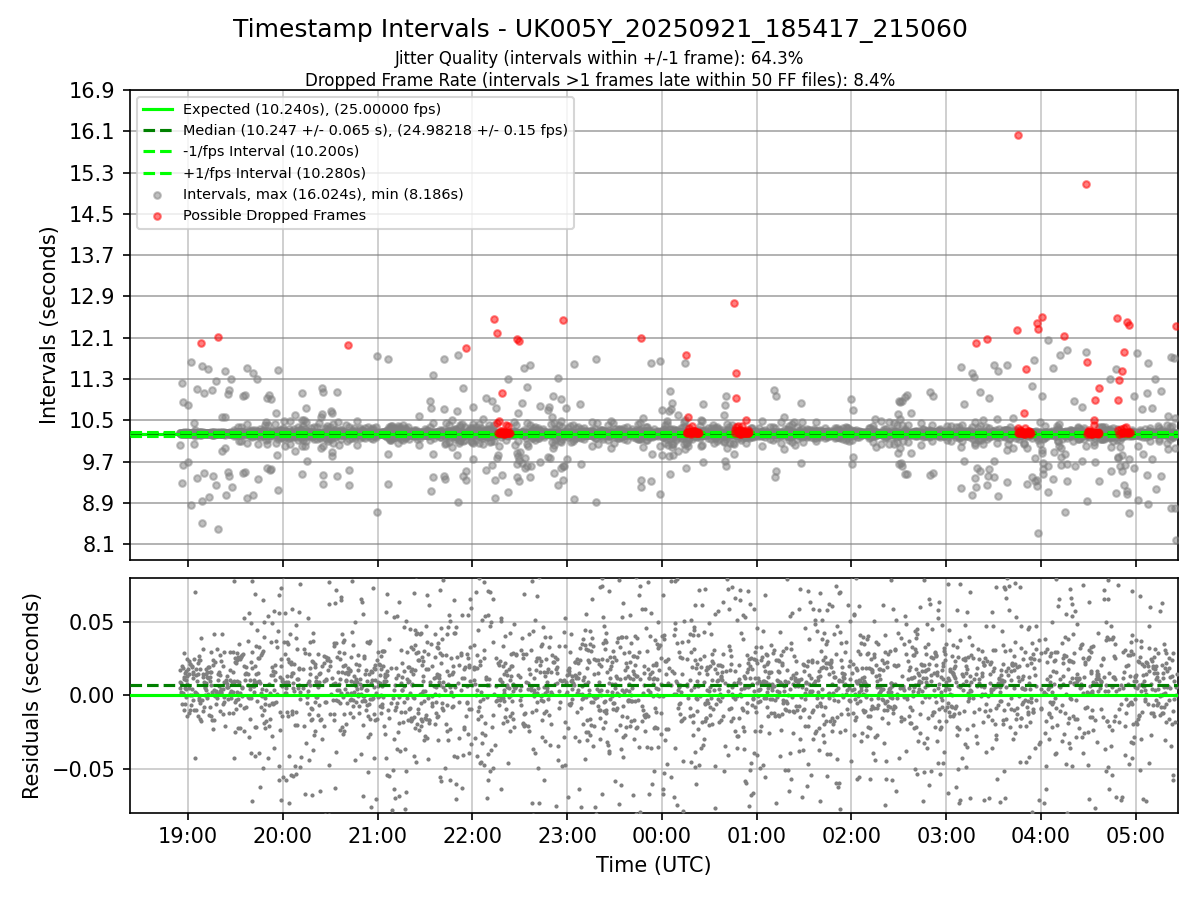This screenshot has height=900, width=1200.
Task: Click the 'Residuals (seconds)' y-axis label
Action: click(31, 696)
